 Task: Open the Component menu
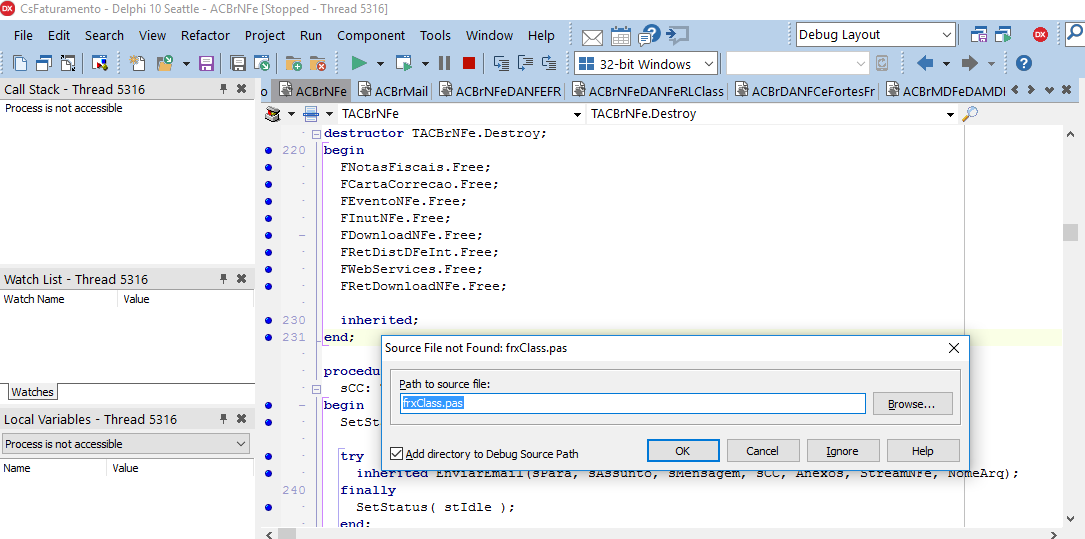point(371,35)
